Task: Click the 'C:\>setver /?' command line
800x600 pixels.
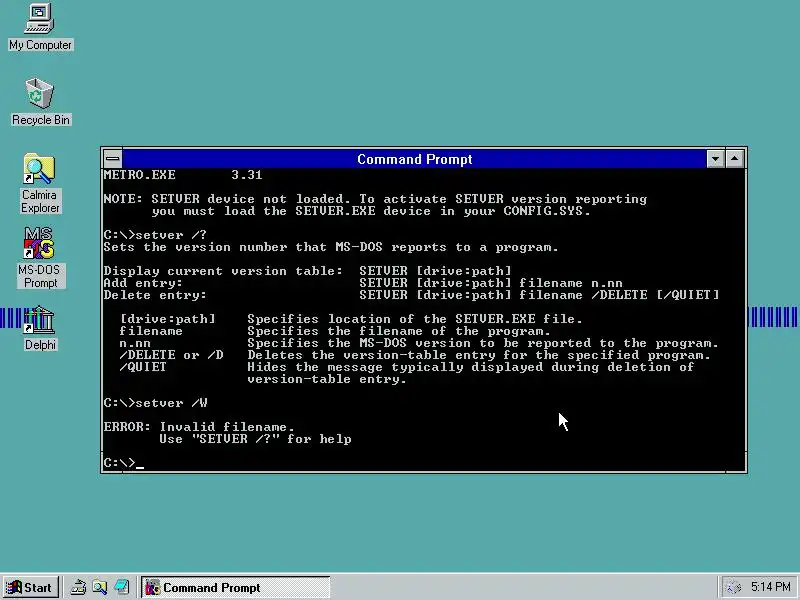Action: [x=155, y=235]
